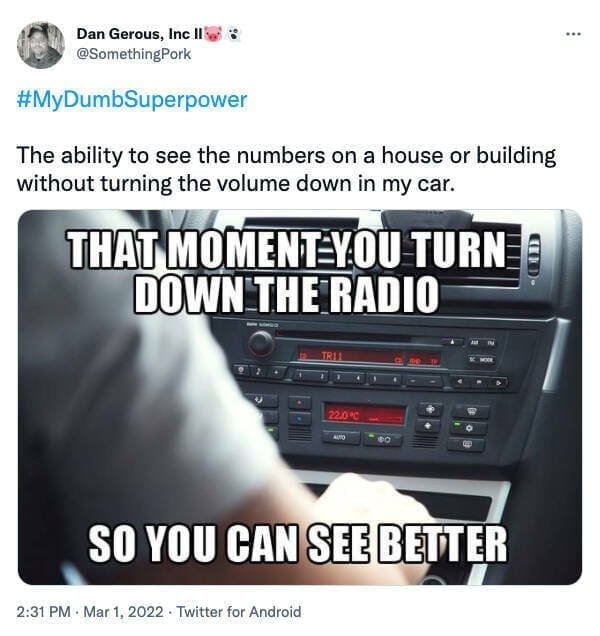Open the Dan Gerous, Inc II display name
Viewport: 600px width, 636px height.
point(140,34)
